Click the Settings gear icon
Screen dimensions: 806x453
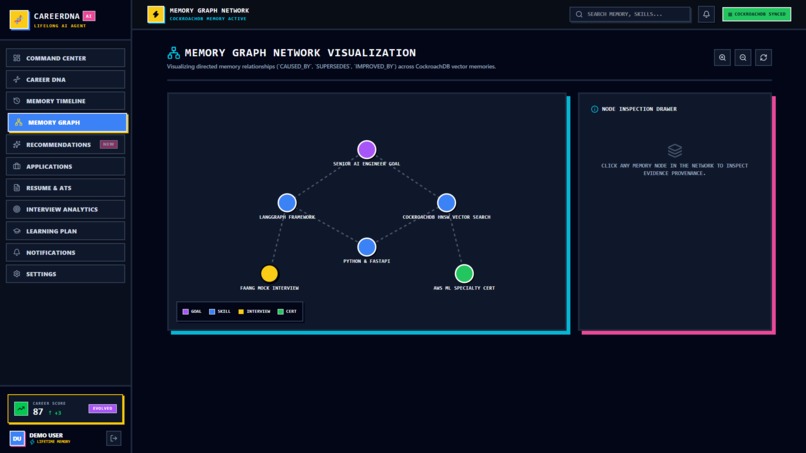(x=16, y=274)
